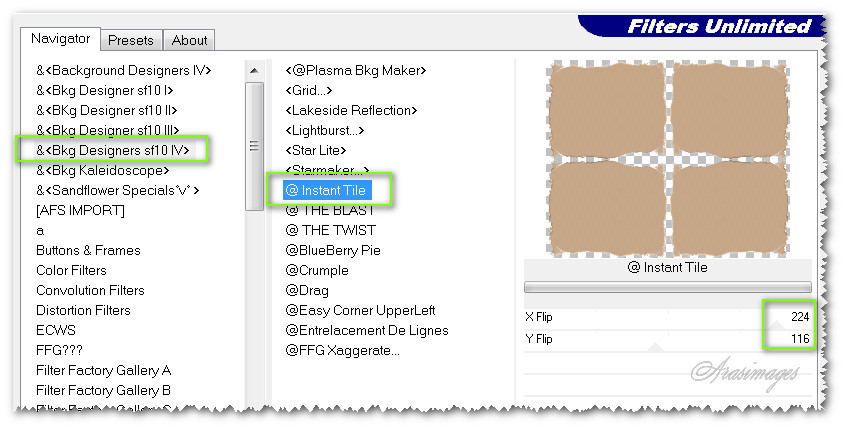The width and height of the screenshot is (847, 431).
Task: Click the Y Flip slider handle
Action: pyautogui.click(x=655, y=347)
